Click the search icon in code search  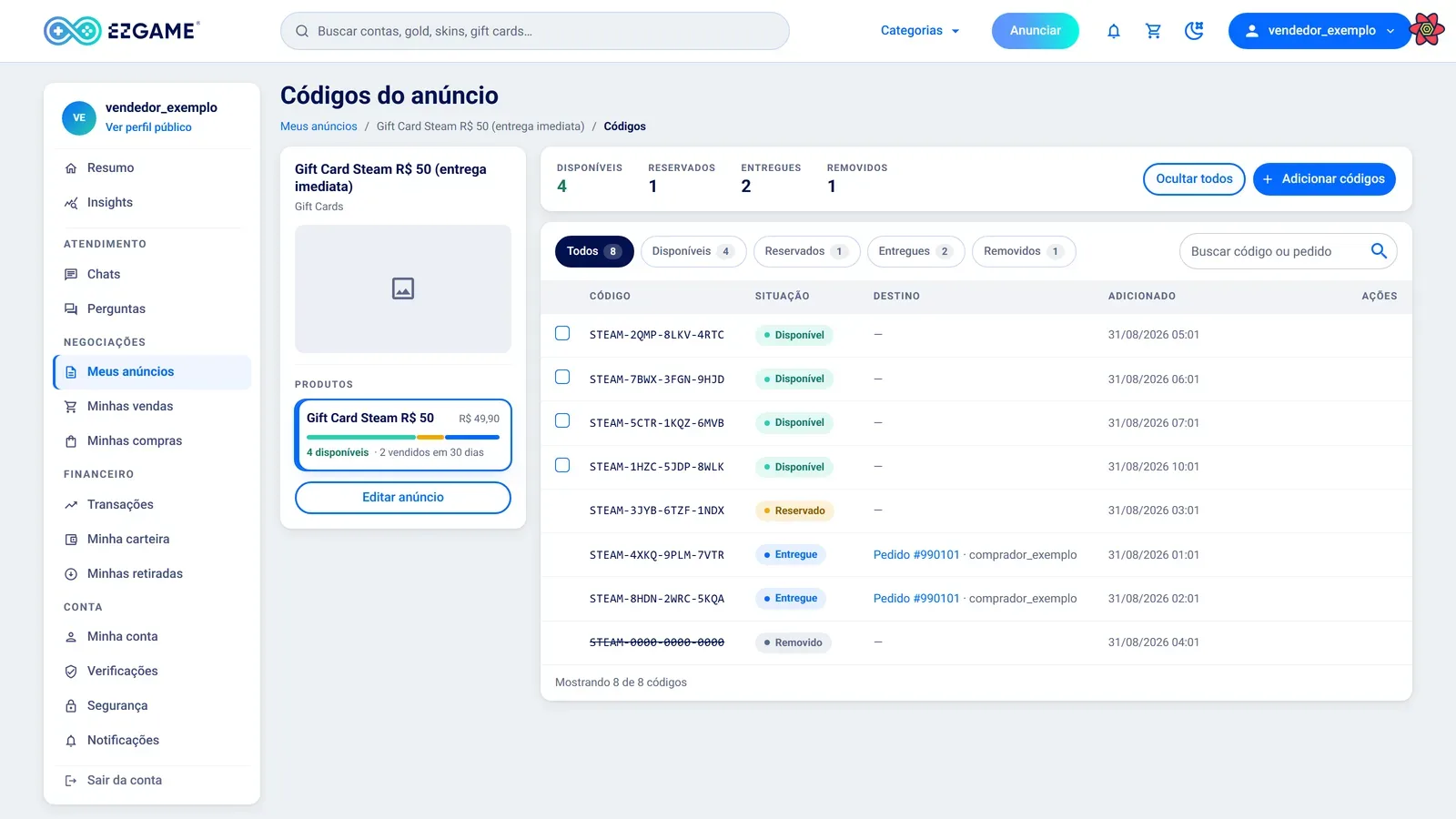(x=1379, y=251)
